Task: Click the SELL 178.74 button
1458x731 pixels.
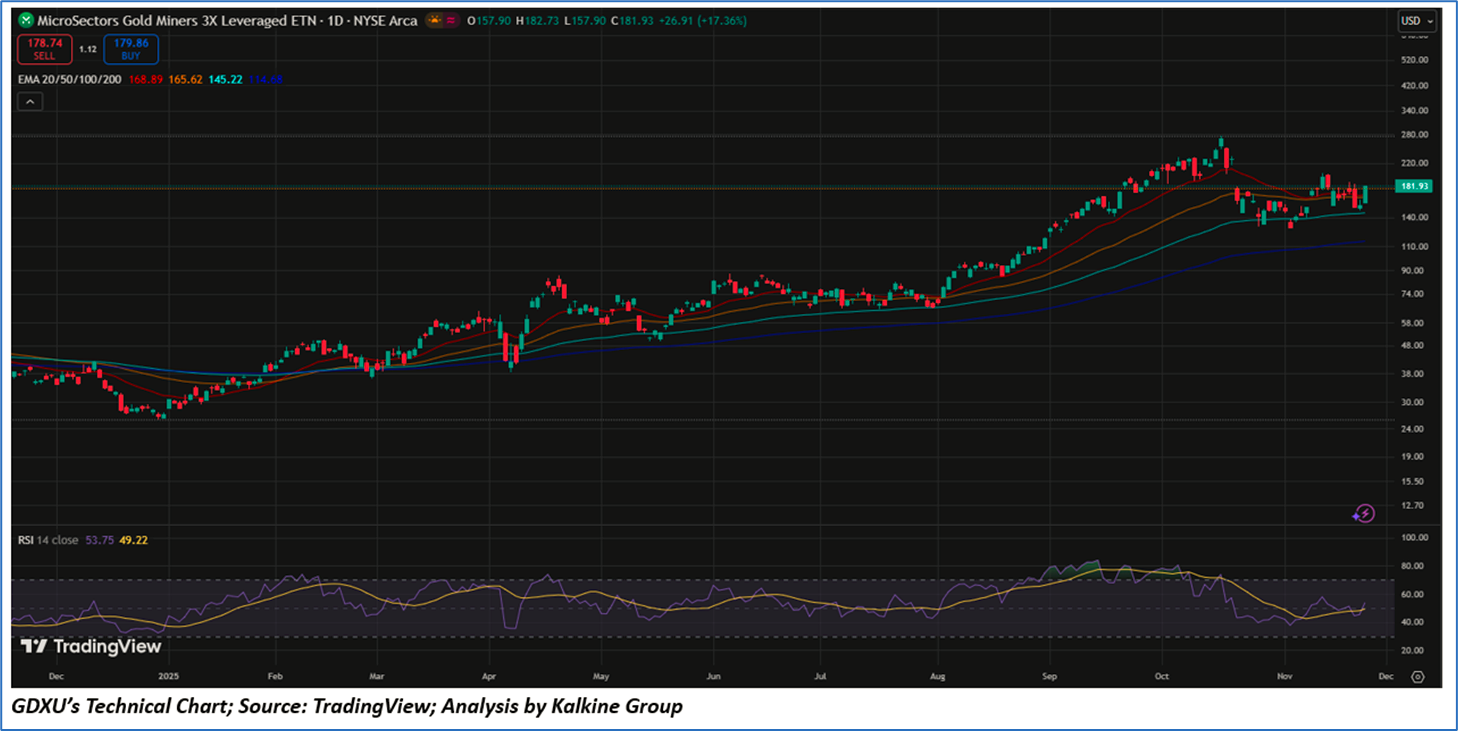Action: pyautogui.click(x=44, y=49)
